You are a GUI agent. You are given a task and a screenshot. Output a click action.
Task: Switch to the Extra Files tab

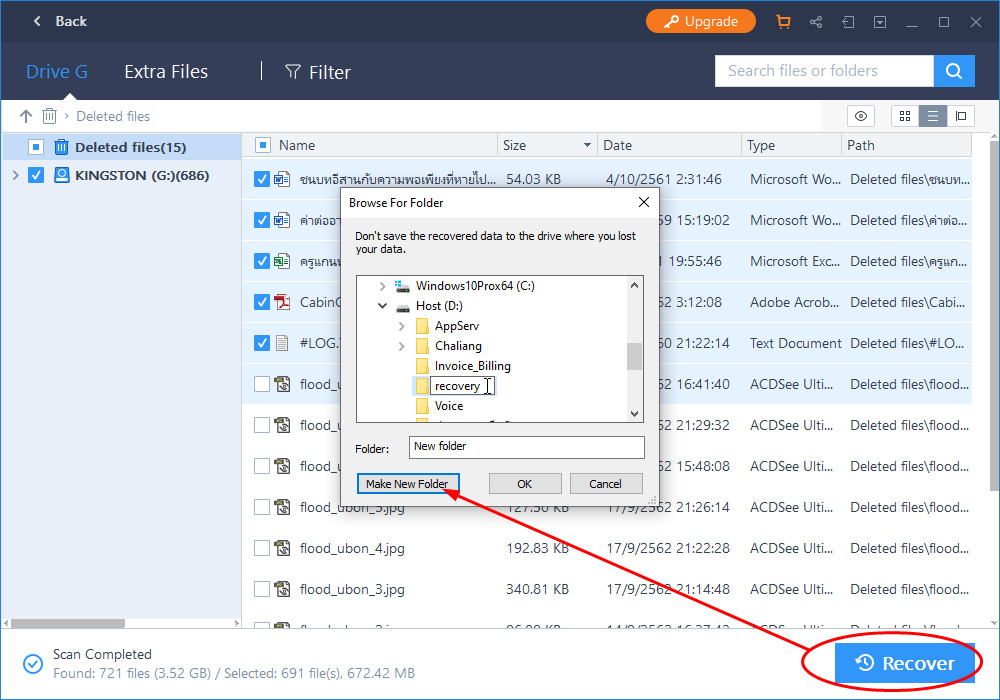click(166, 71)
